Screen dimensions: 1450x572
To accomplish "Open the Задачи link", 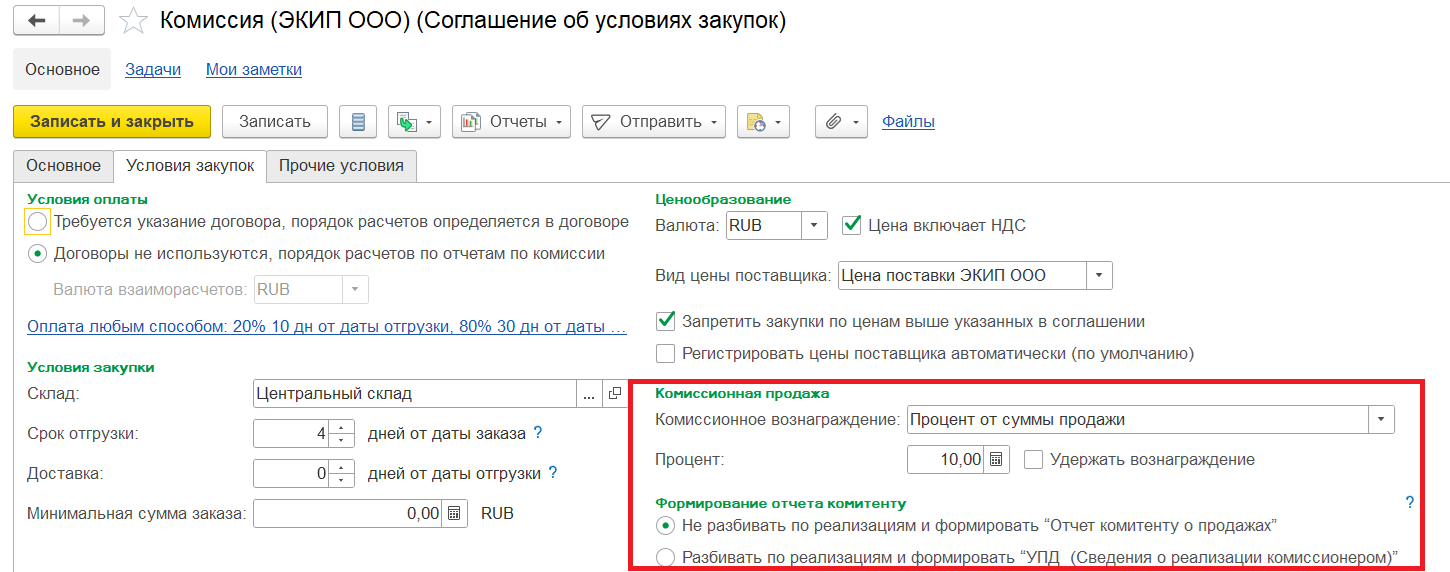I will (153, 69).
